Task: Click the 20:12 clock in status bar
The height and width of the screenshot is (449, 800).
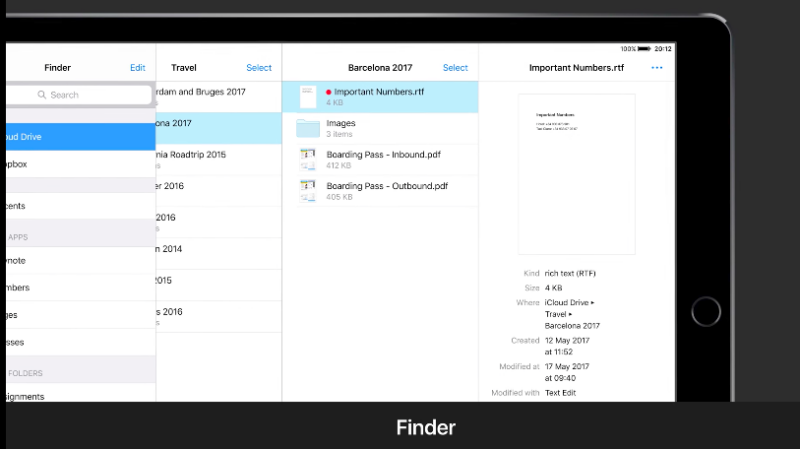Action: tap(663, 49)
